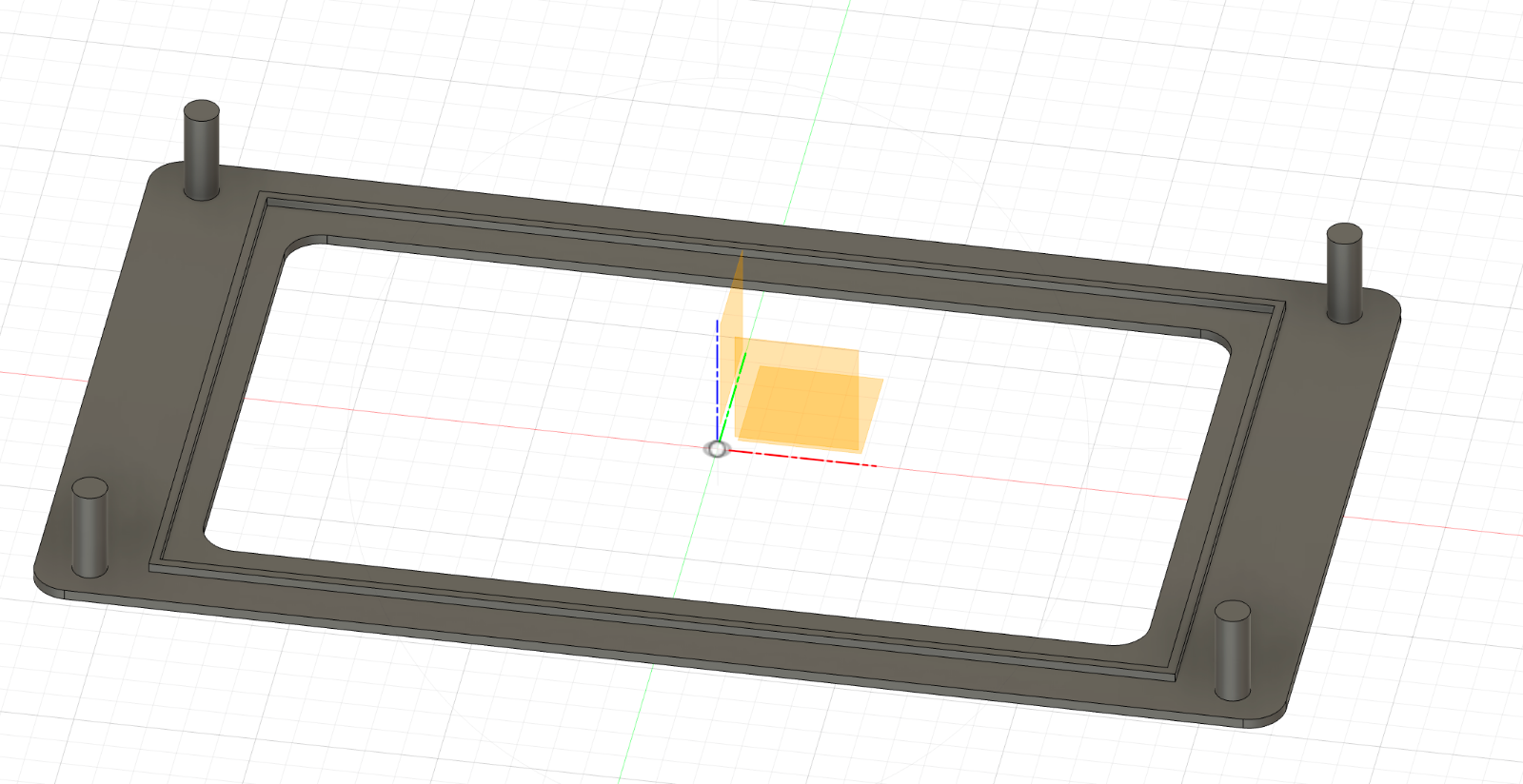Select the back-right cylindrical peg

(x=1344, y=273)
